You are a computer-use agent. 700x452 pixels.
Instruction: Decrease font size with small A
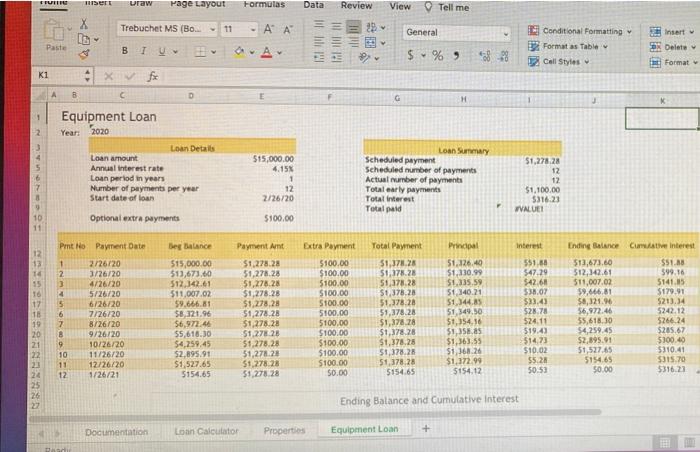click(x=288, y=30)
